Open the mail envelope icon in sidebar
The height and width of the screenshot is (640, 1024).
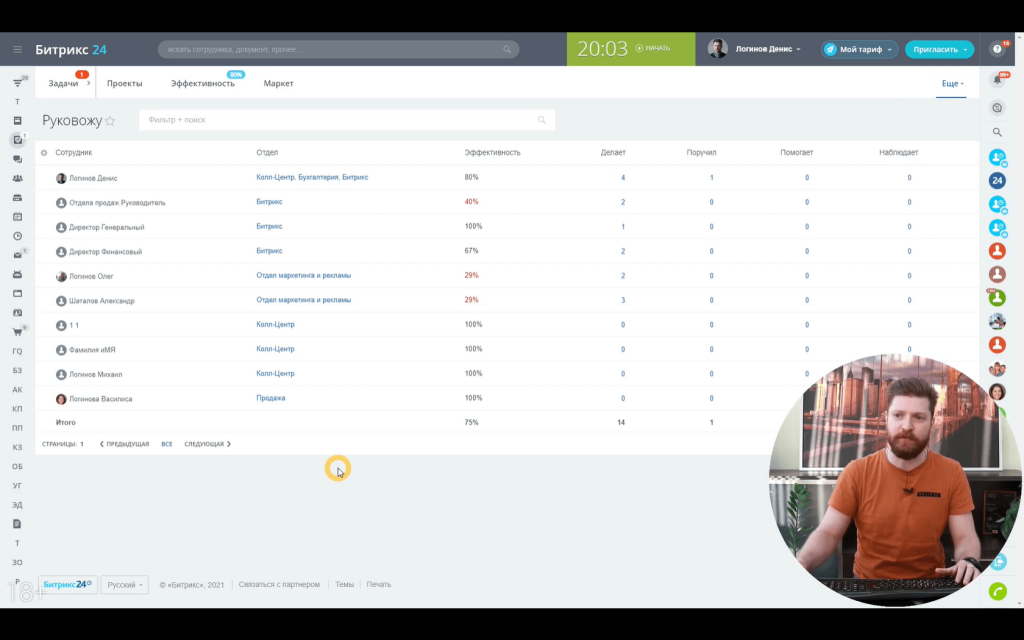pos(18,255)
